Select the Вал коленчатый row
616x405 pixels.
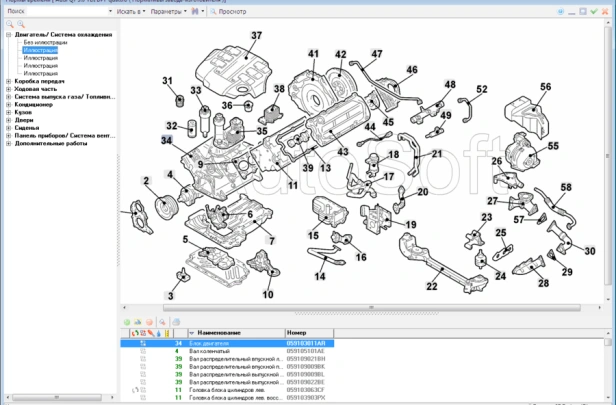pos(227,351)
